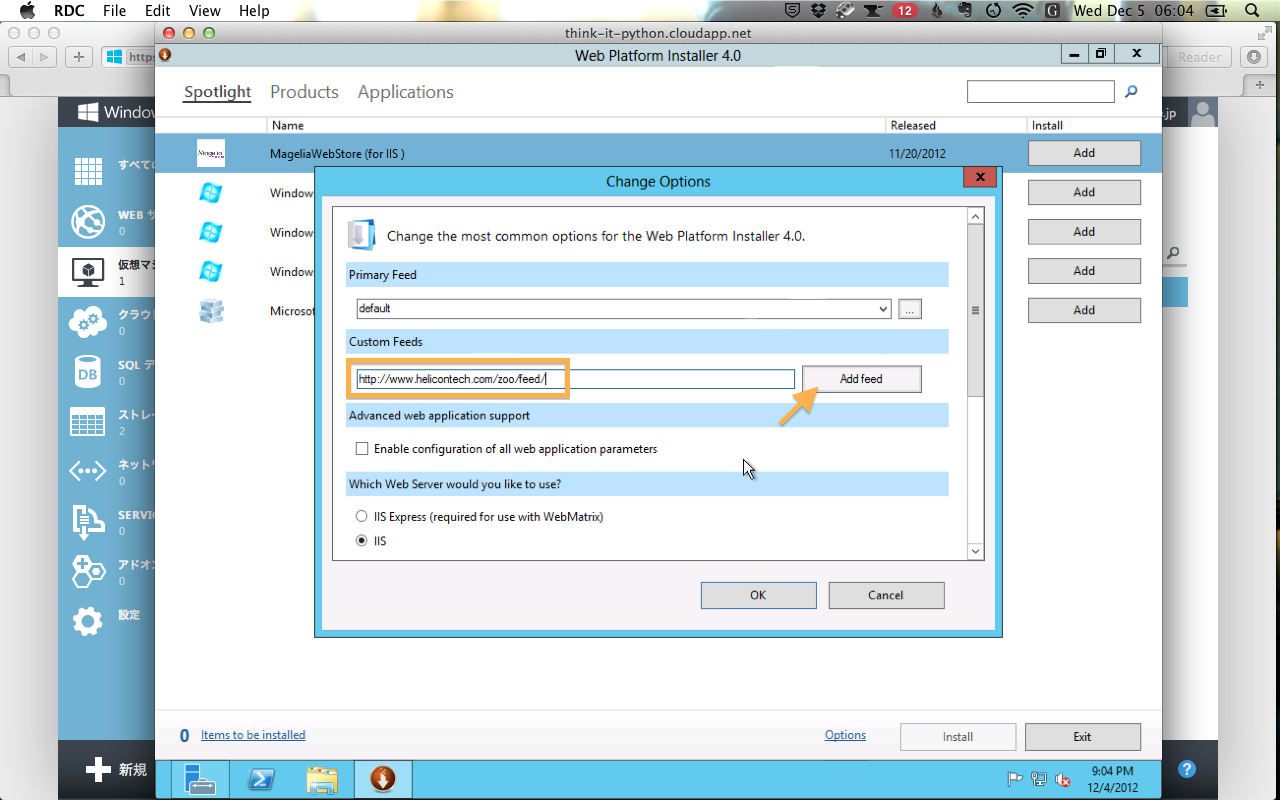Click the magnifier search icon
1280x800 pixels.
point(1131,92)
